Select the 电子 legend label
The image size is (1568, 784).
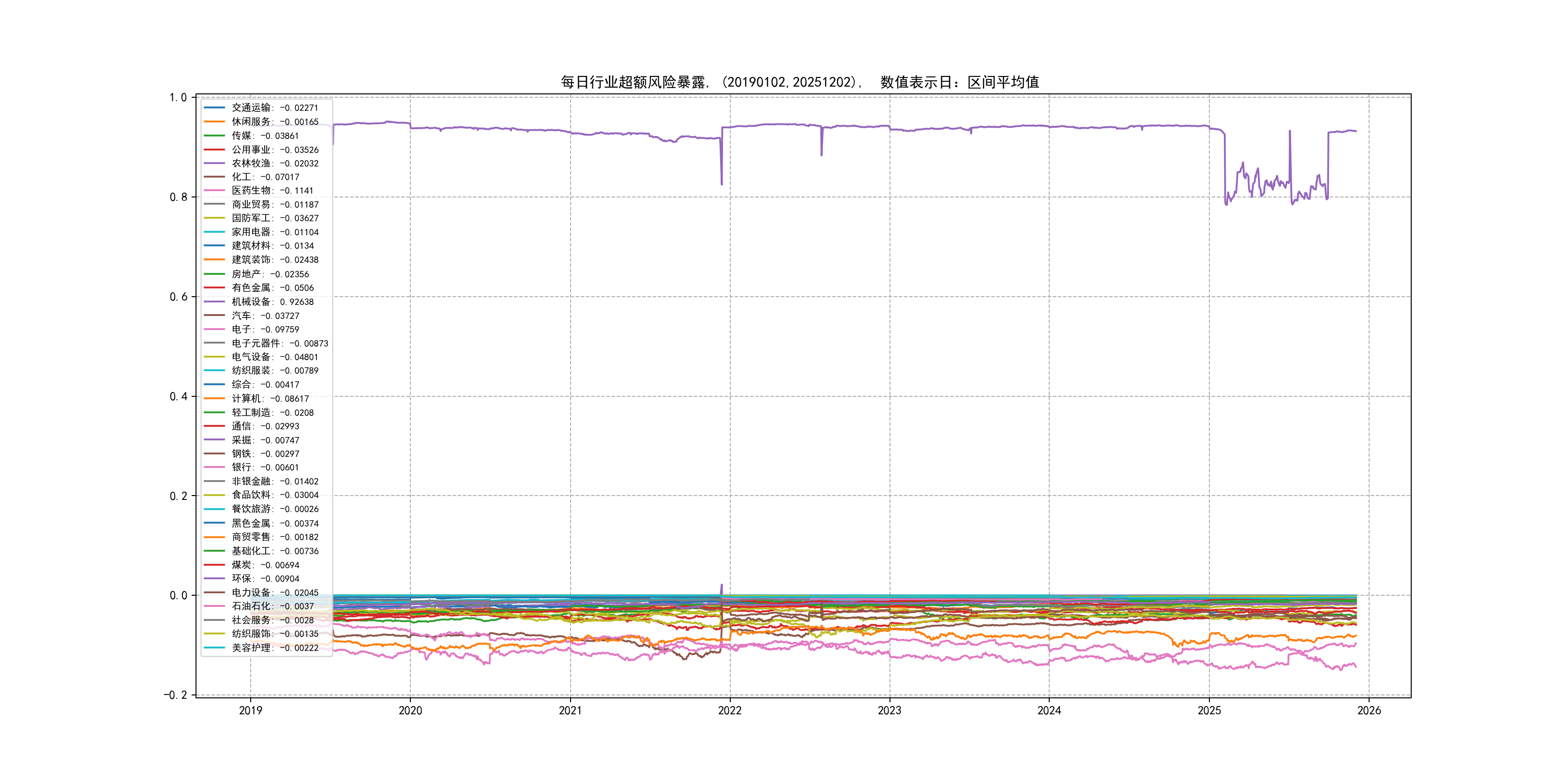click(x=265, y=329)
